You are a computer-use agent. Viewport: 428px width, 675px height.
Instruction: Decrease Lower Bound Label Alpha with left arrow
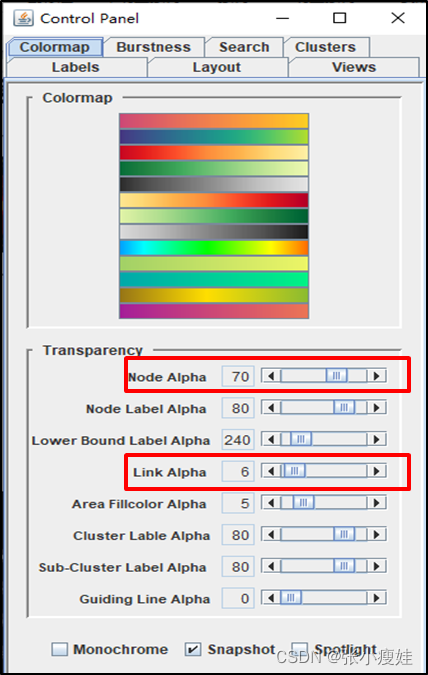(x=271, y=439)
